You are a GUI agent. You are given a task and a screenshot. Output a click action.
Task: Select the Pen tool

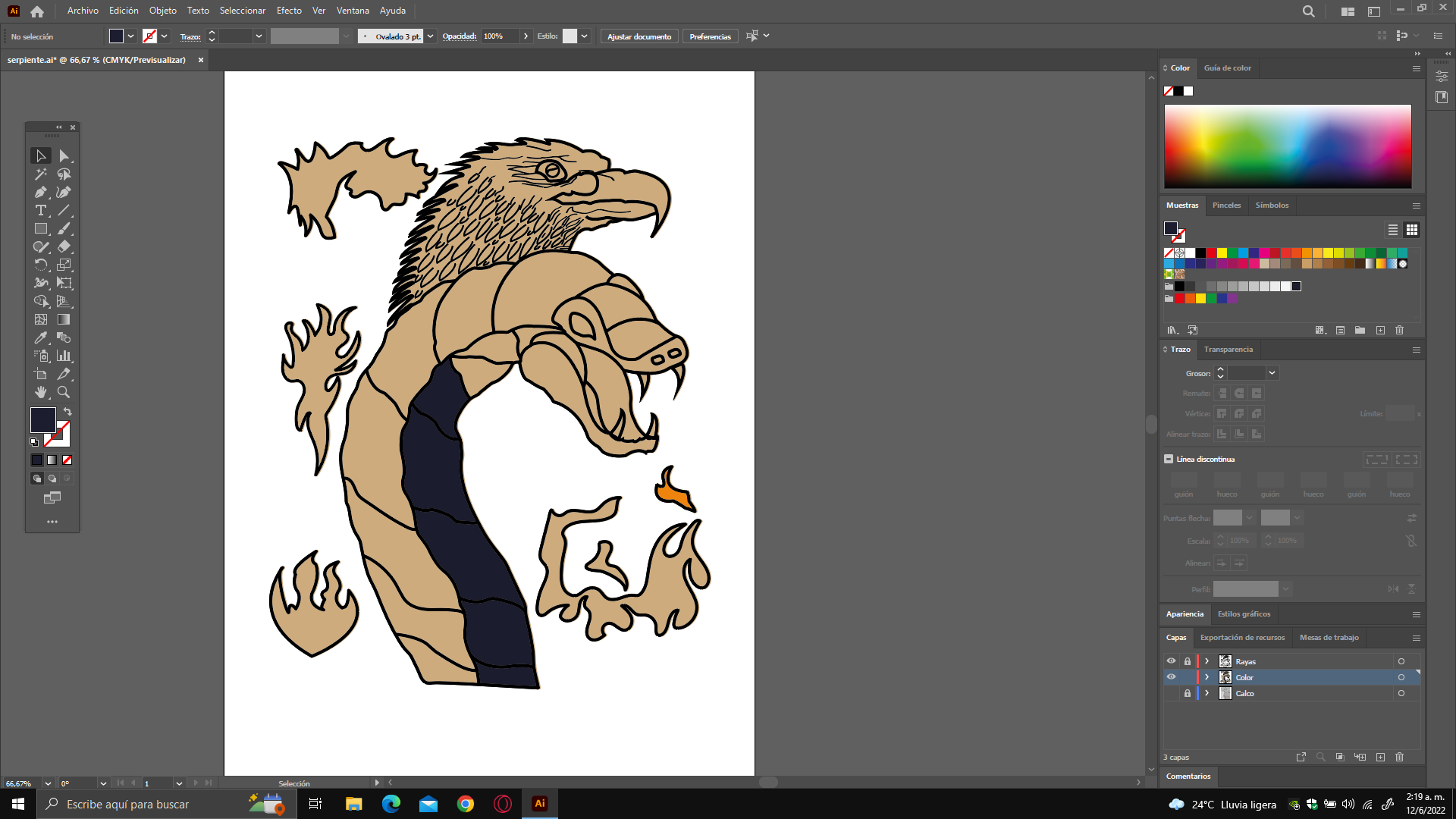pyautogui.click(x=41, y=193)
